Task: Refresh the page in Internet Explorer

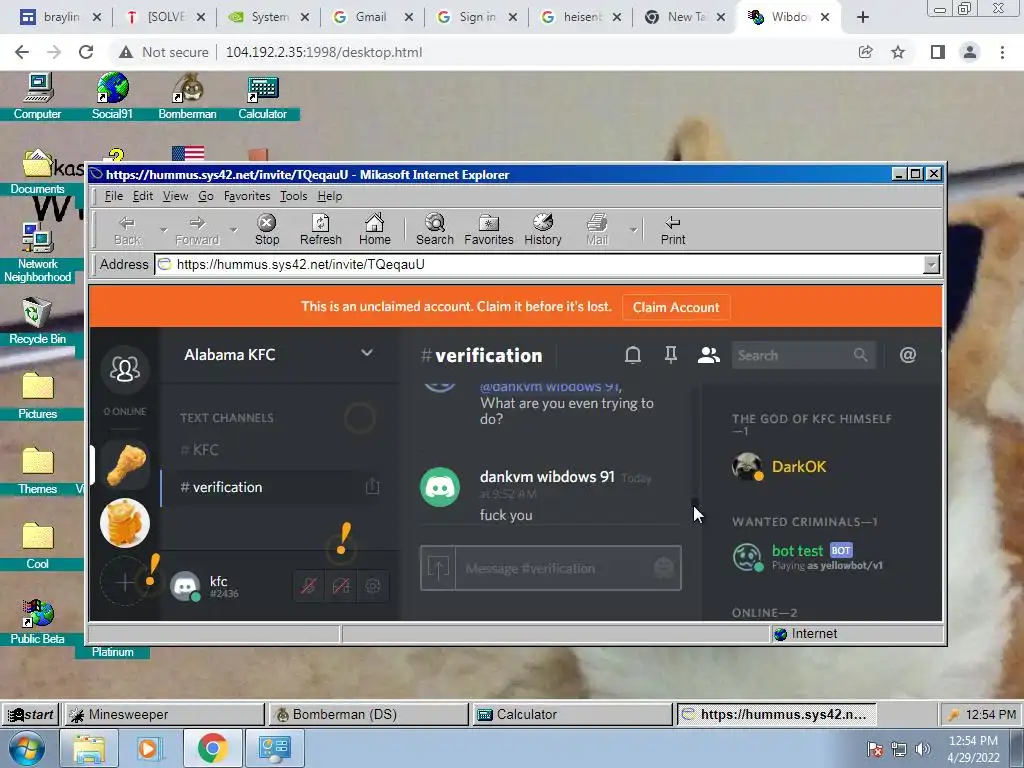Action: 321,230
